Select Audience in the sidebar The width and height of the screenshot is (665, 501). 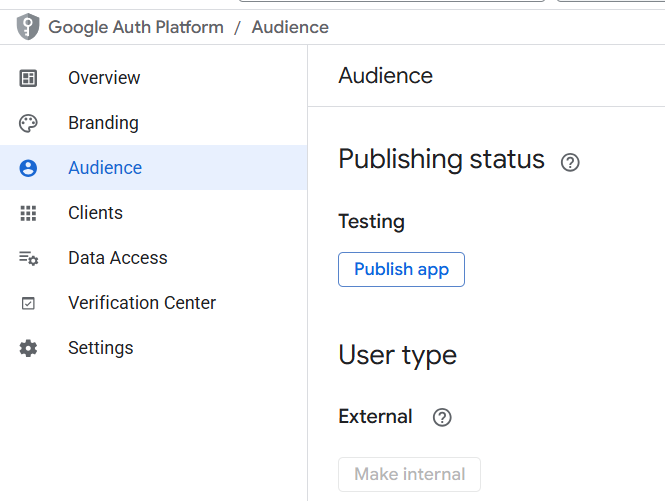point(154,168)
